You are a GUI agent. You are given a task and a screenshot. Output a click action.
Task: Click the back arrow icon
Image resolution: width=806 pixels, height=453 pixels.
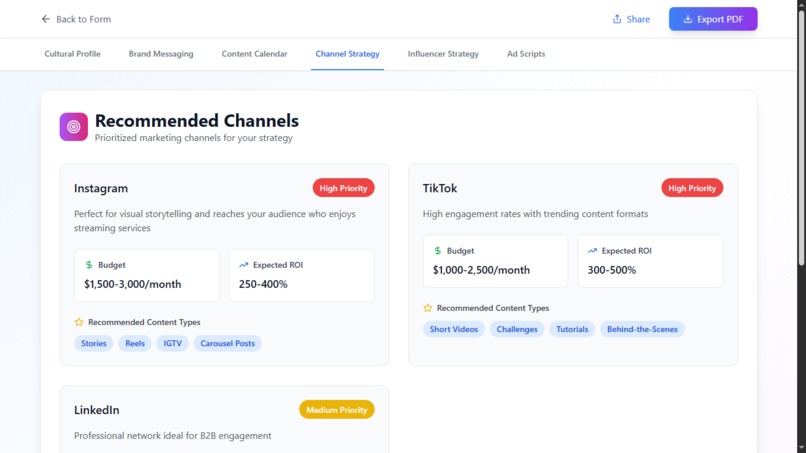(x=46, y=19)
